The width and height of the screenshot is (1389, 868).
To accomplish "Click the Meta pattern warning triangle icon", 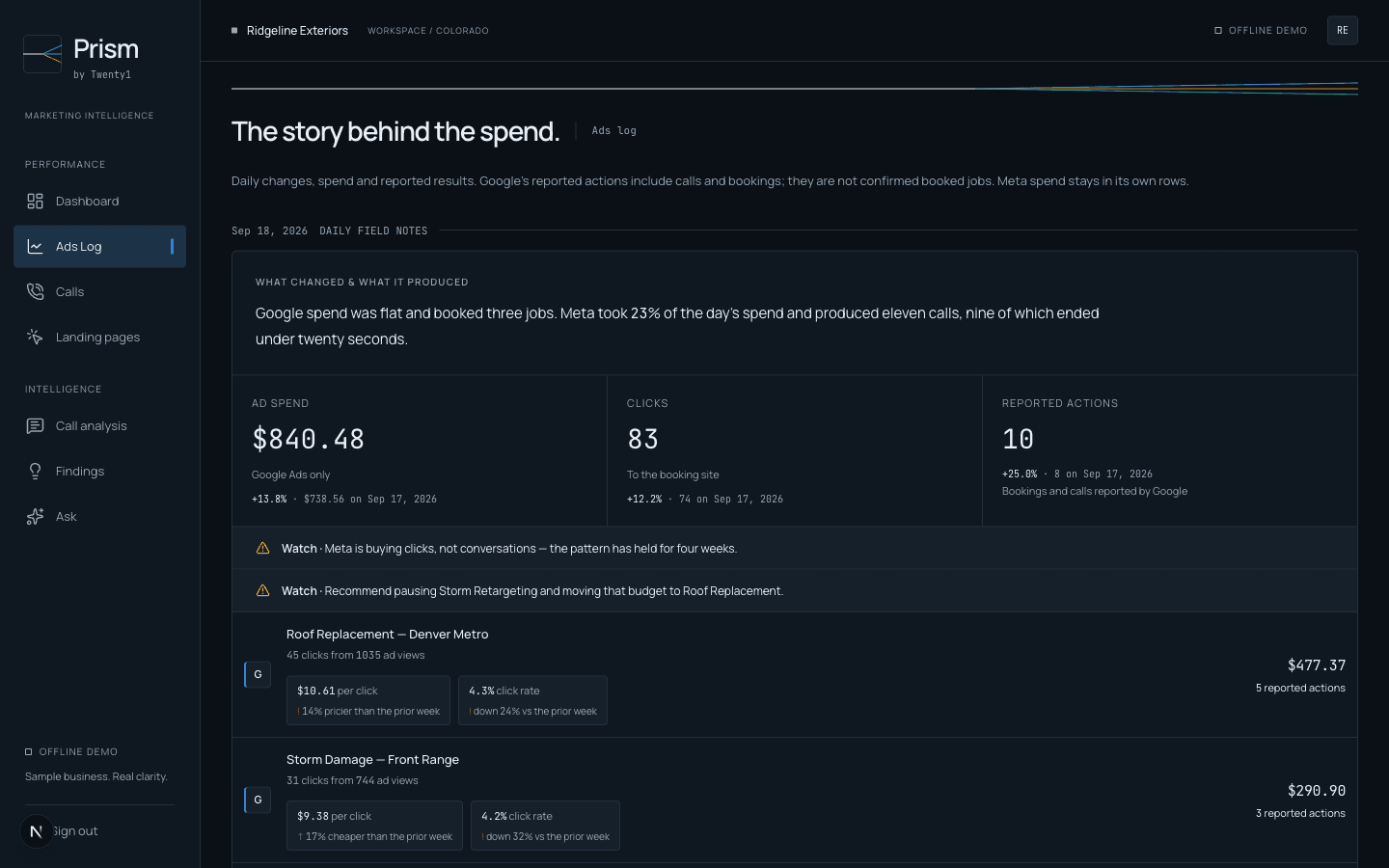I will coord(262,548).
